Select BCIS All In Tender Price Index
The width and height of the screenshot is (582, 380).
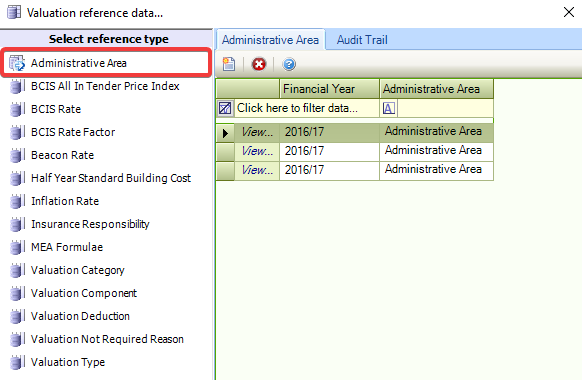[x=105, y=86]
